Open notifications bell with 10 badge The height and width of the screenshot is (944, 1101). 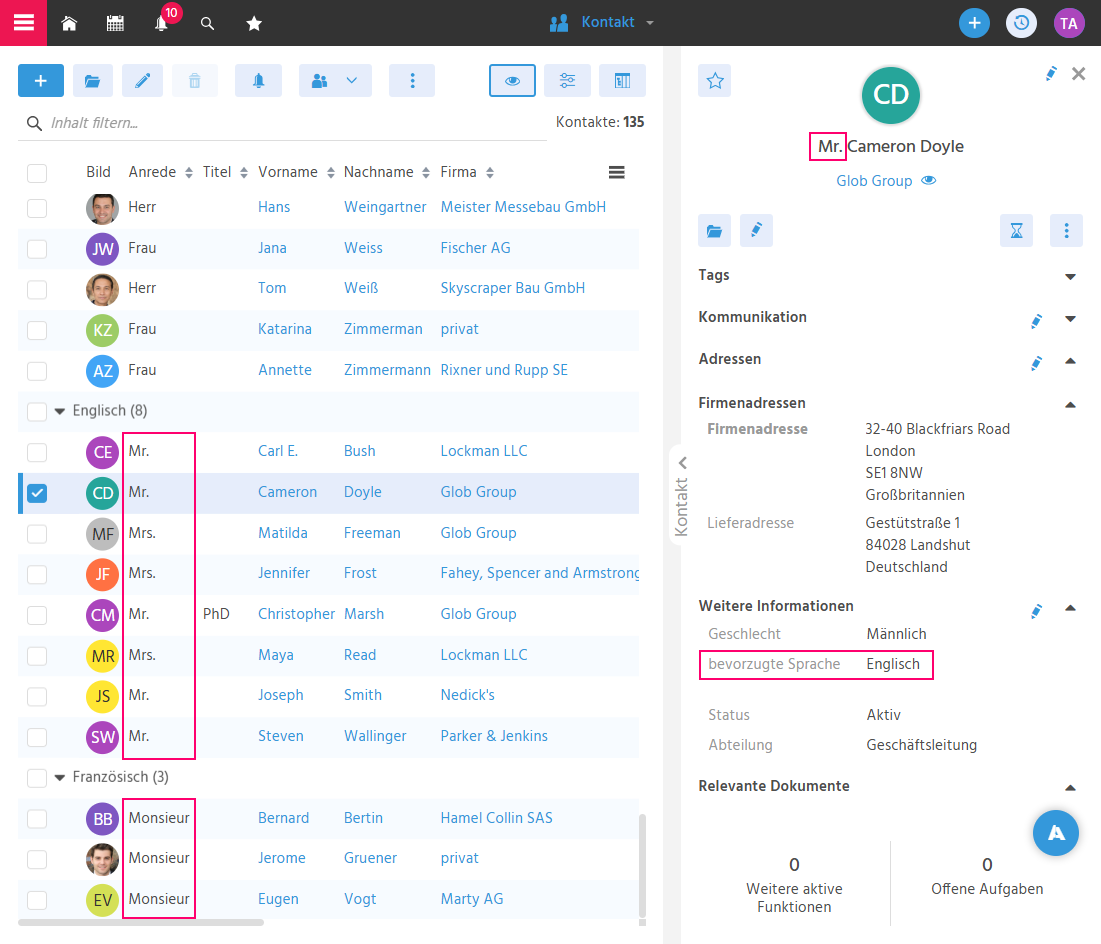pyautogui.click(x=162, y=23)
